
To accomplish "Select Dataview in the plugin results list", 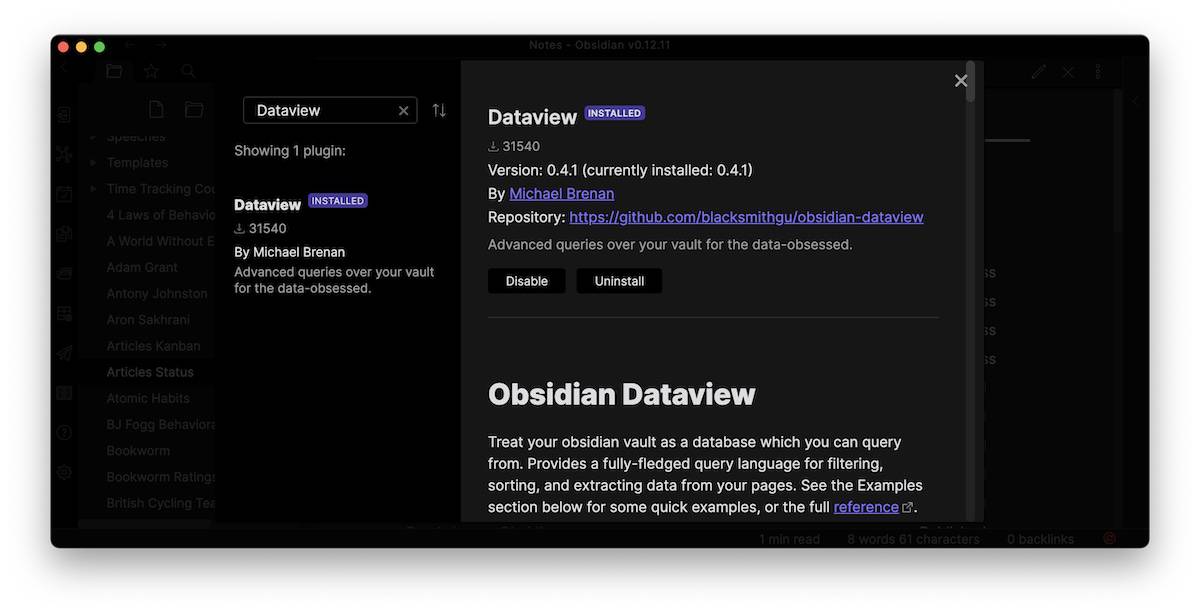I will 336,246.
